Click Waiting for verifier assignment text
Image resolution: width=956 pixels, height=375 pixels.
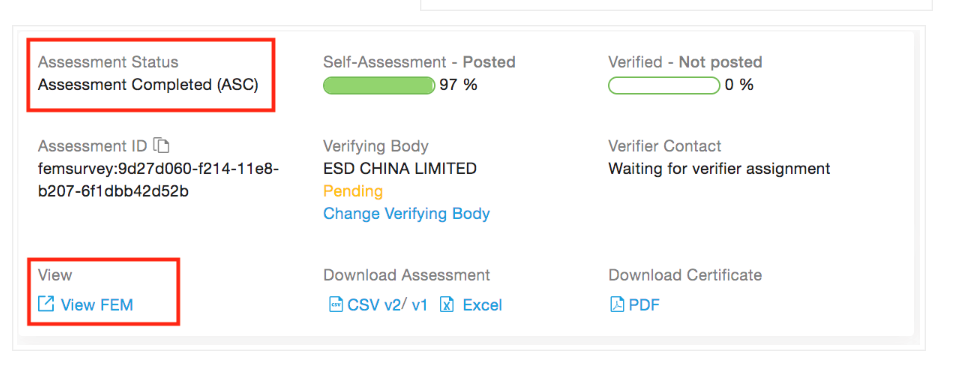719,168
